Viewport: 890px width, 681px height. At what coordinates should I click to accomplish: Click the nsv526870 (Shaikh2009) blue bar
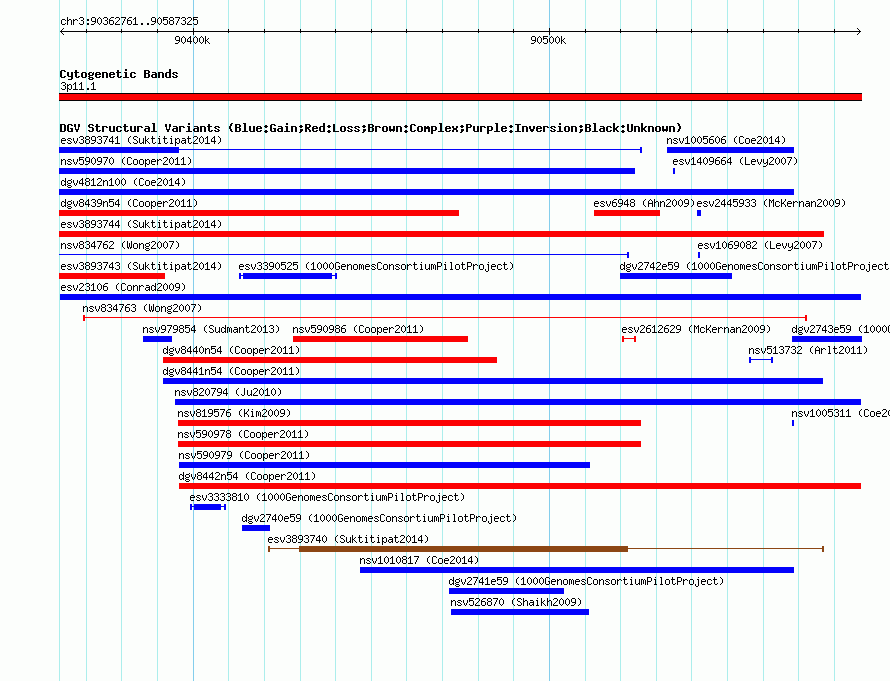520,612
